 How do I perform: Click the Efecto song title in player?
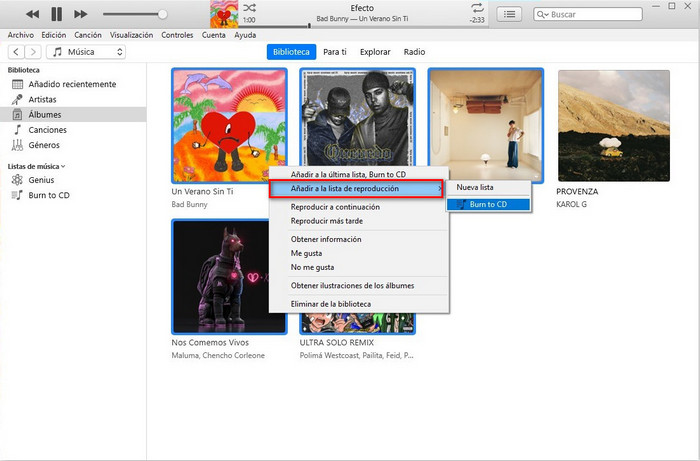point(362,8)
